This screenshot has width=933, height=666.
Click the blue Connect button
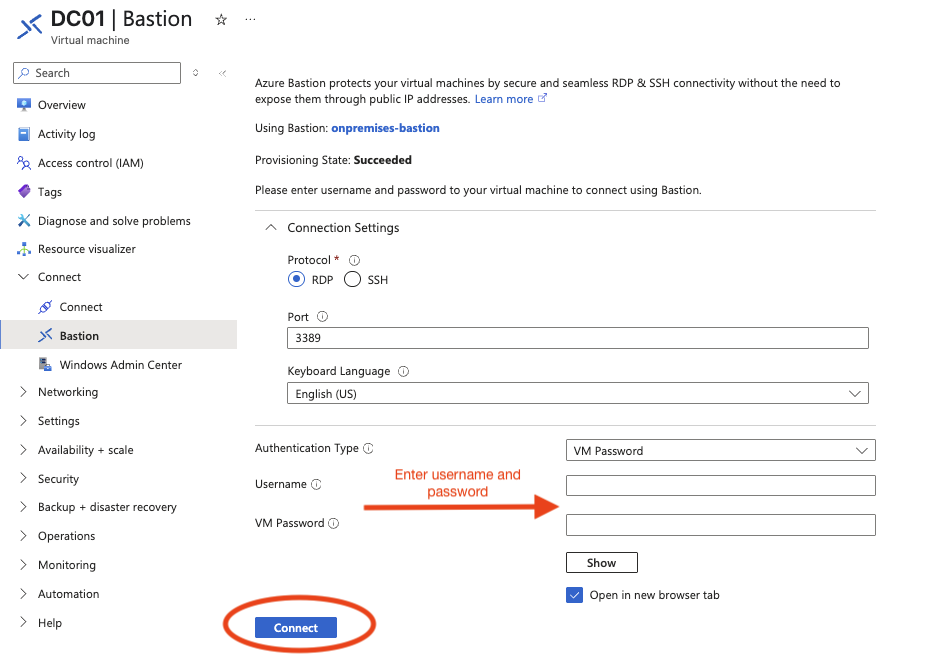coord(296,627)
